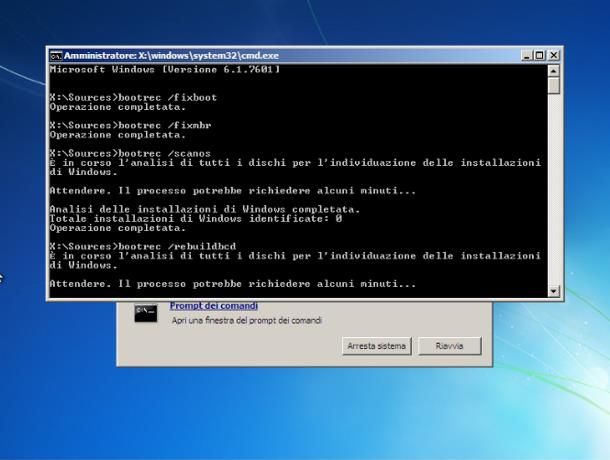This screenshot has width=610, height=460.
Task: Click the console scrollbar down arrow
Action: pos(555,291)
